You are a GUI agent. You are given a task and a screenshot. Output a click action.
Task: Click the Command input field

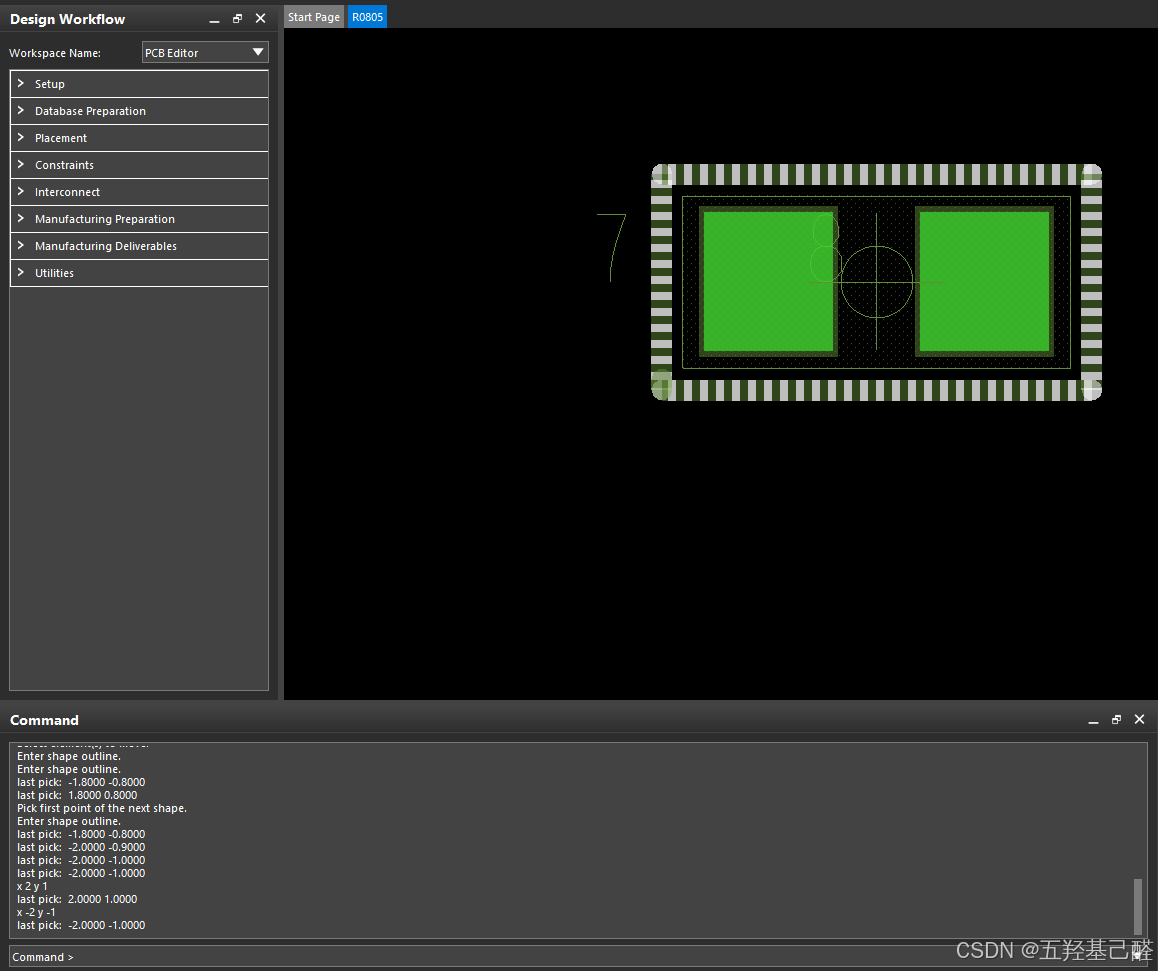[x=578, y=957]
